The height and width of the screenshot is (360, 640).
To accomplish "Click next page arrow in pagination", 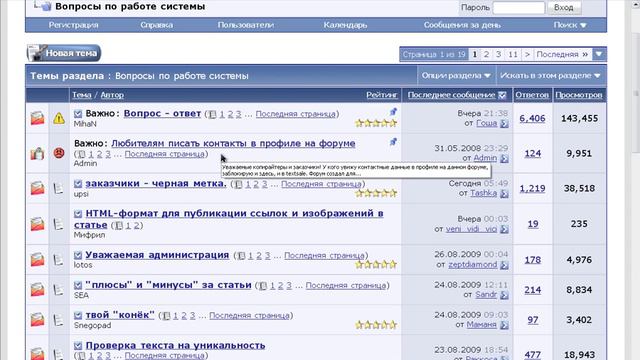I will (x=527, y=54).
